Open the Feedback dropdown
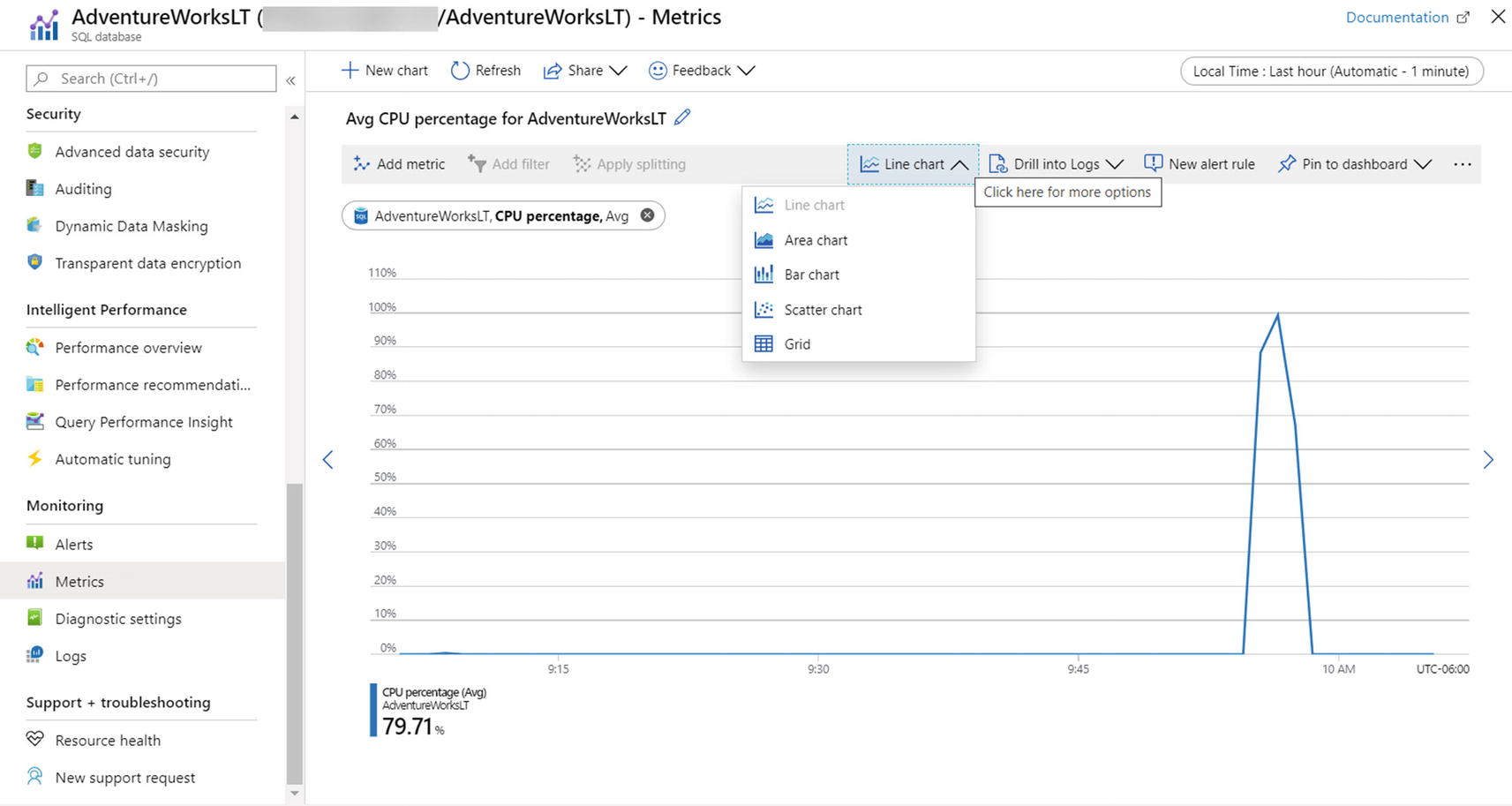 [x=702, y=71]
